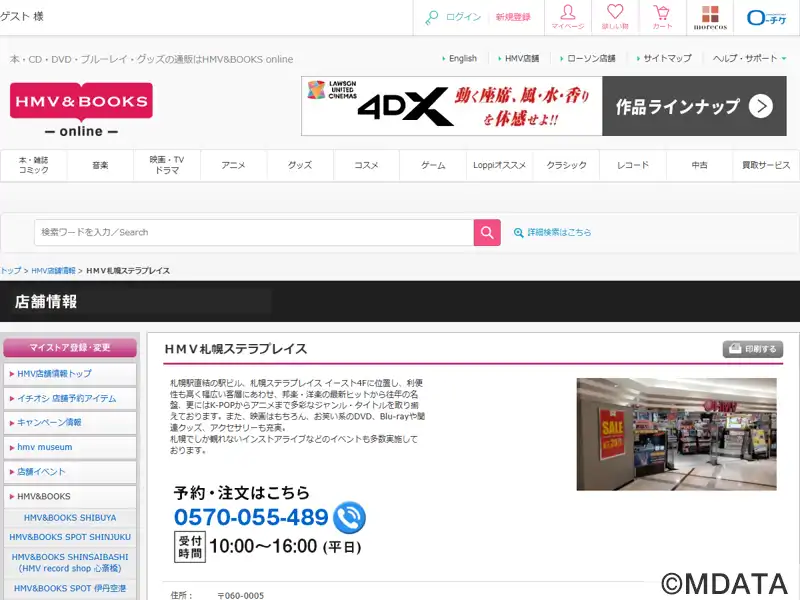Image resolution: width=800 pixels, height=600 pixels.
Task: Open the HMV店舗 link
Action: [522, 58]
